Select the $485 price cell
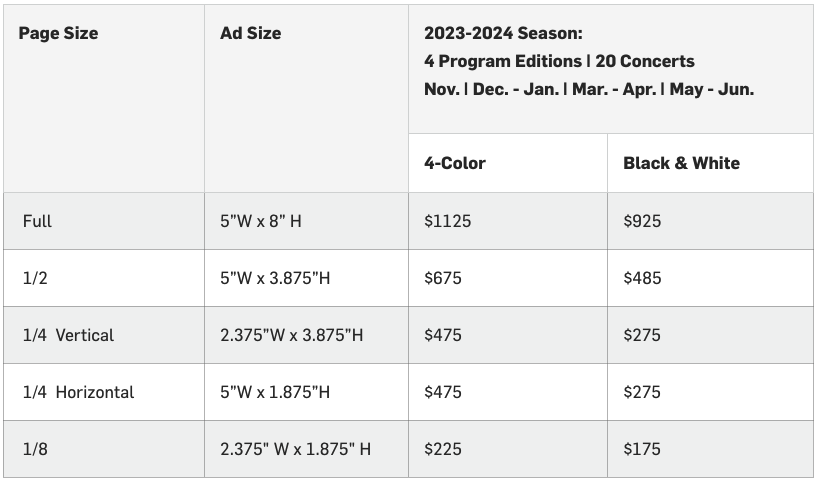Viewport: 818px width, 482px height. pyautogui.click(x=642, y=278)
